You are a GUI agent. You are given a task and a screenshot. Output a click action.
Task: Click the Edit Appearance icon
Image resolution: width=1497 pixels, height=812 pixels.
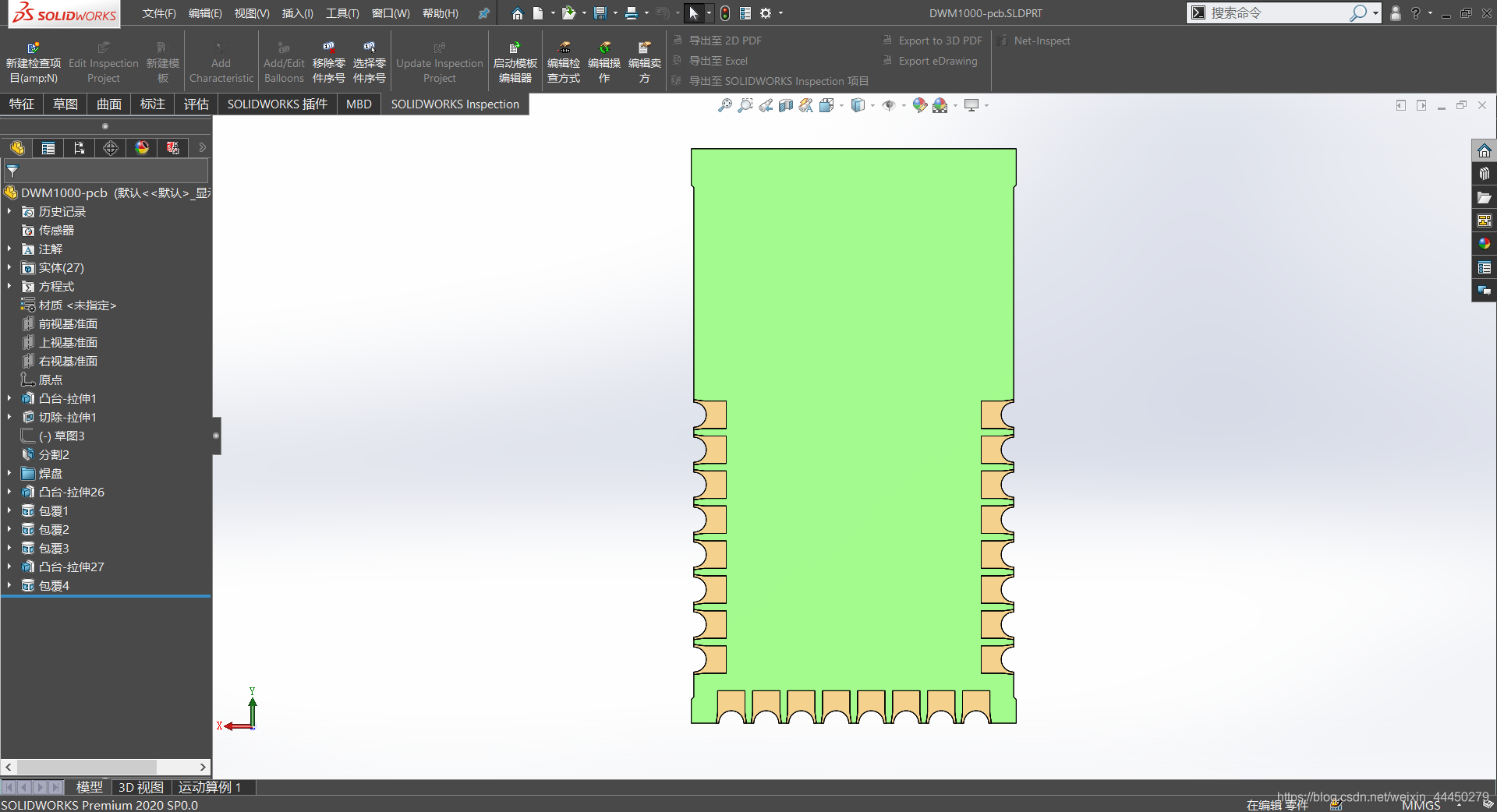click(920, 105)
